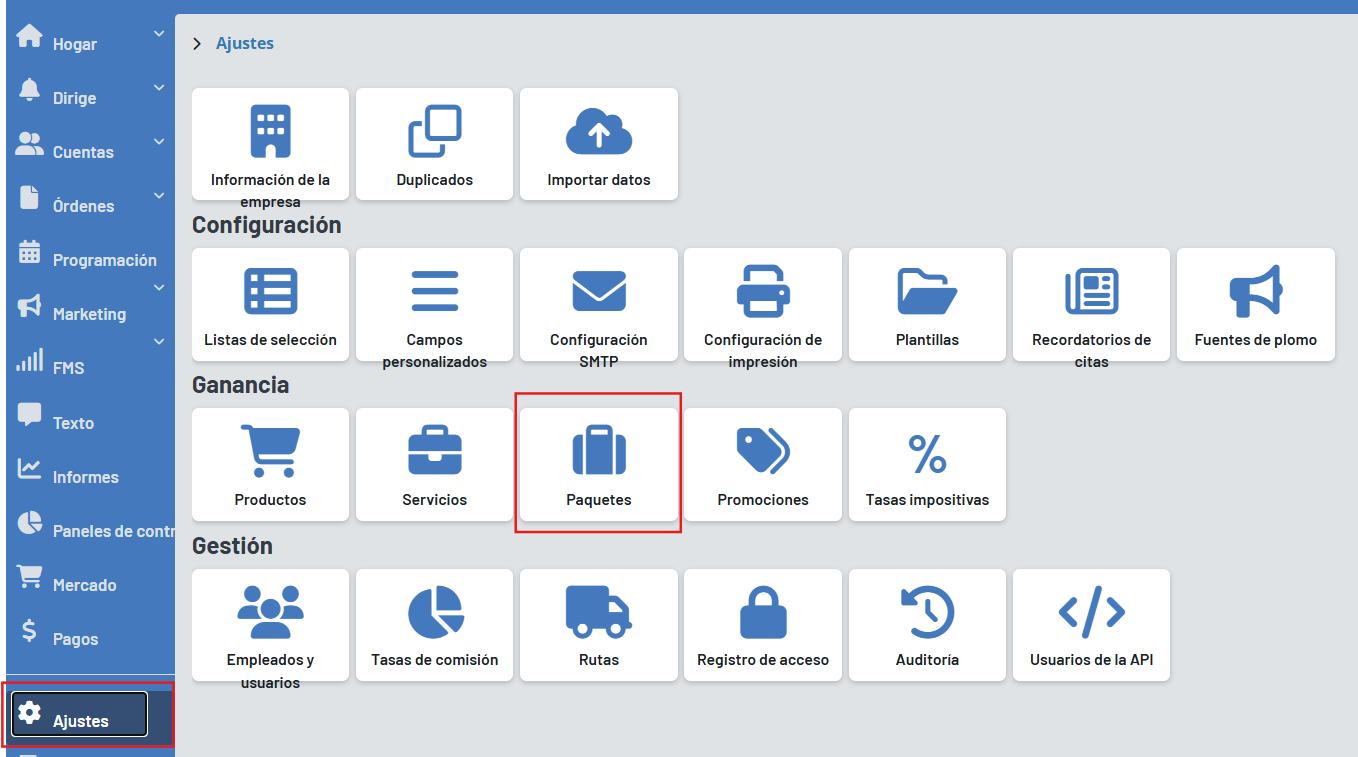Open Dirige in the sidebar

75,98
